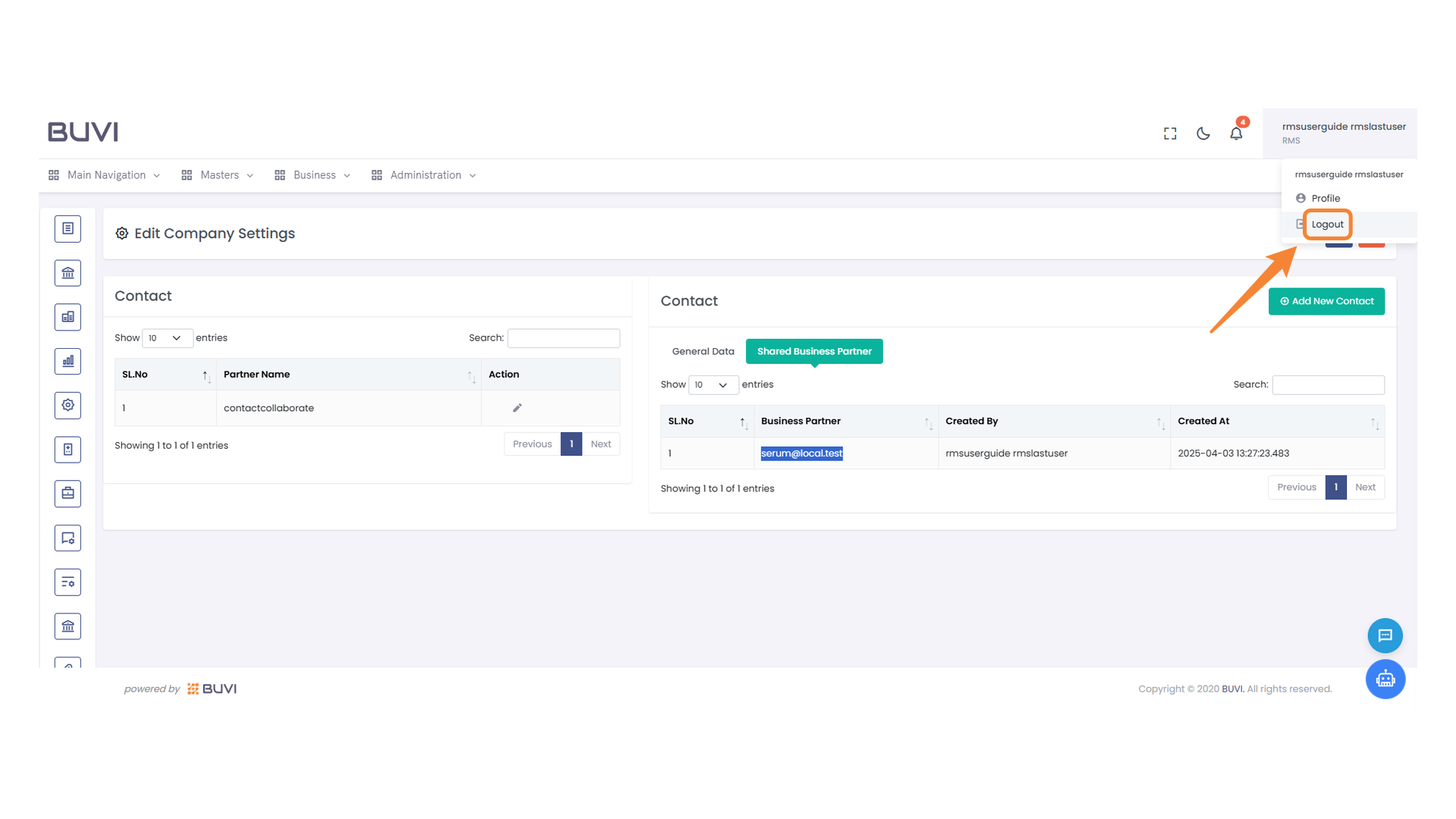
Task: Toggle dark mode with the moon icon
Action: click(1203, 133)
